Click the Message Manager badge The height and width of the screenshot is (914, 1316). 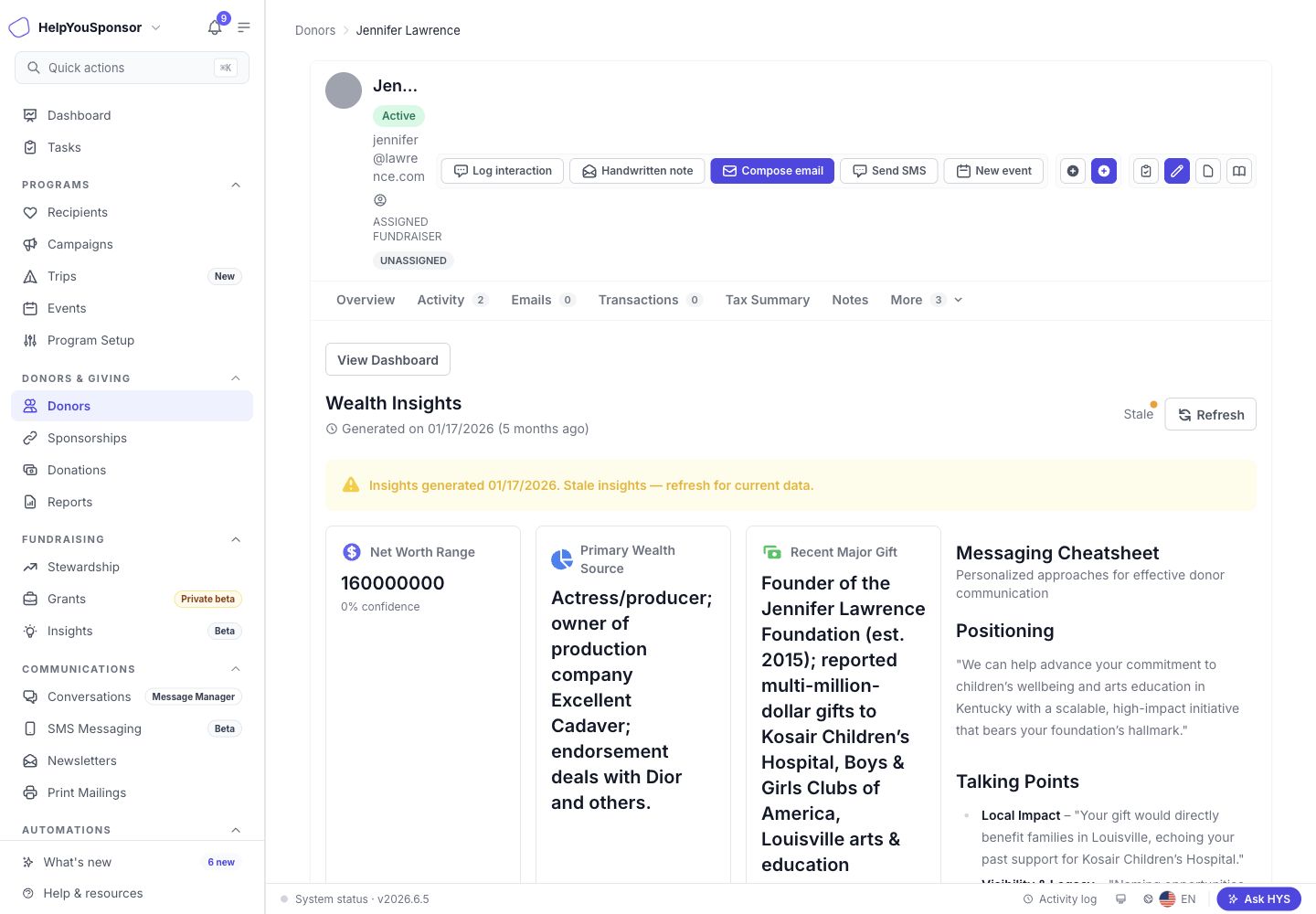pos(193,696)
